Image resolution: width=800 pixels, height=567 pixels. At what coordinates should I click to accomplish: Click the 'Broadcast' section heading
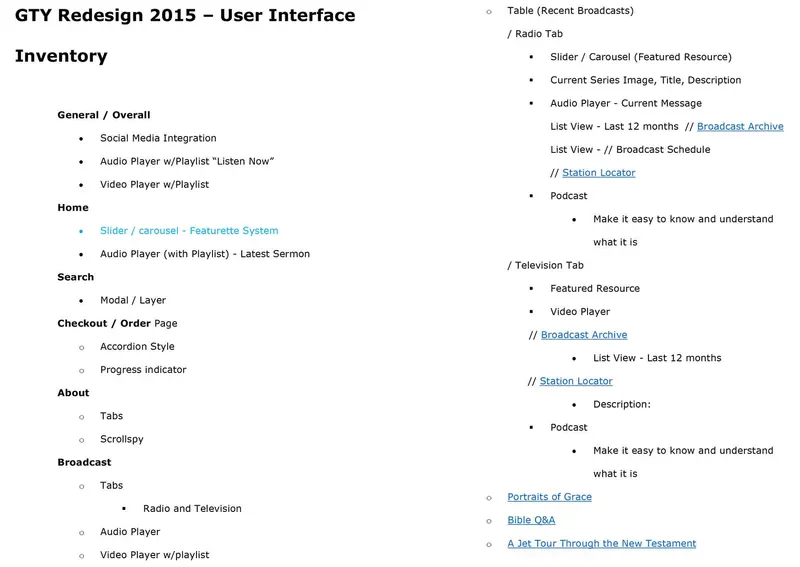pos(84,462)
